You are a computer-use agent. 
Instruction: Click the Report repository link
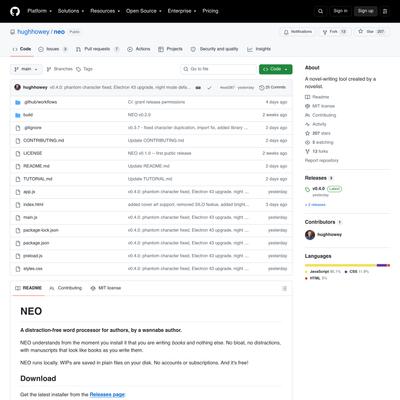pos(321,160)
